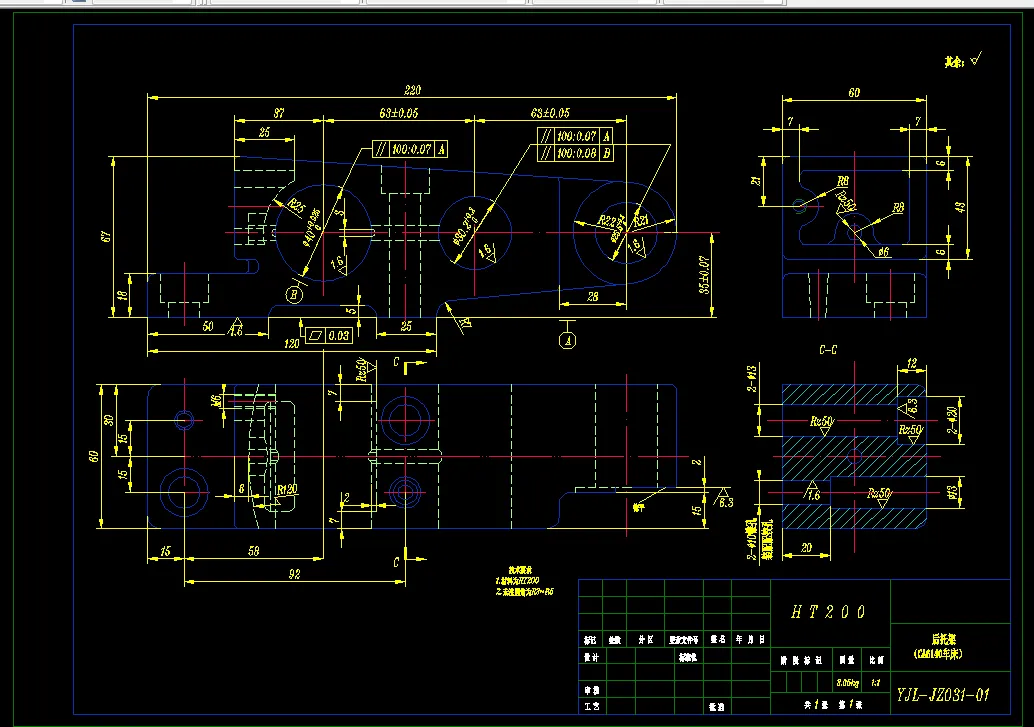Select the 21 dimension in side view

tap(757, 180)
